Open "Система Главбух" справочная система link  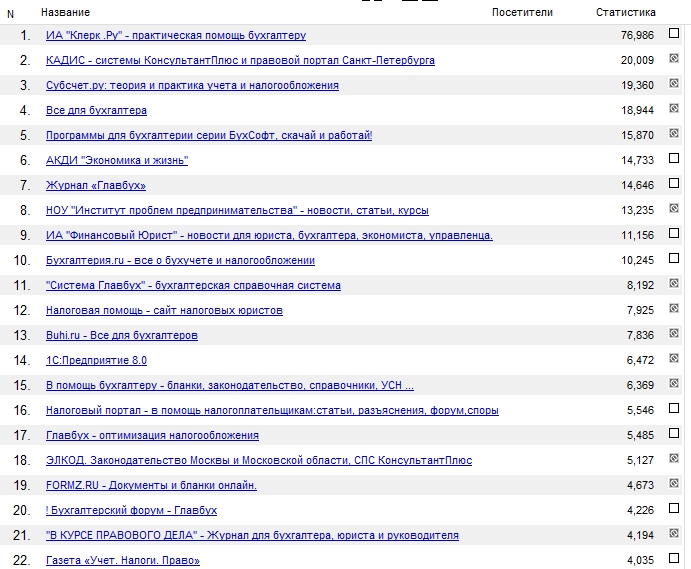click(193, 286)
